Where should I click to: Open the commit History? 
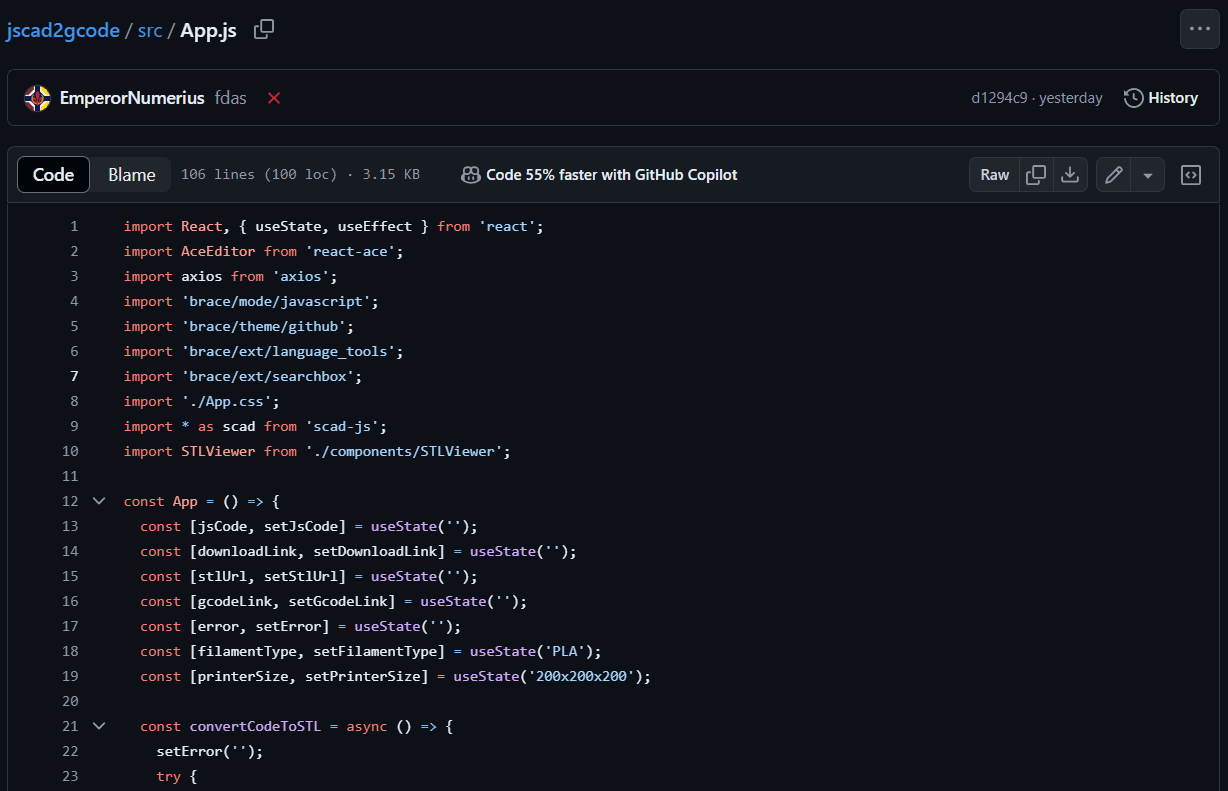(1161, 98)
